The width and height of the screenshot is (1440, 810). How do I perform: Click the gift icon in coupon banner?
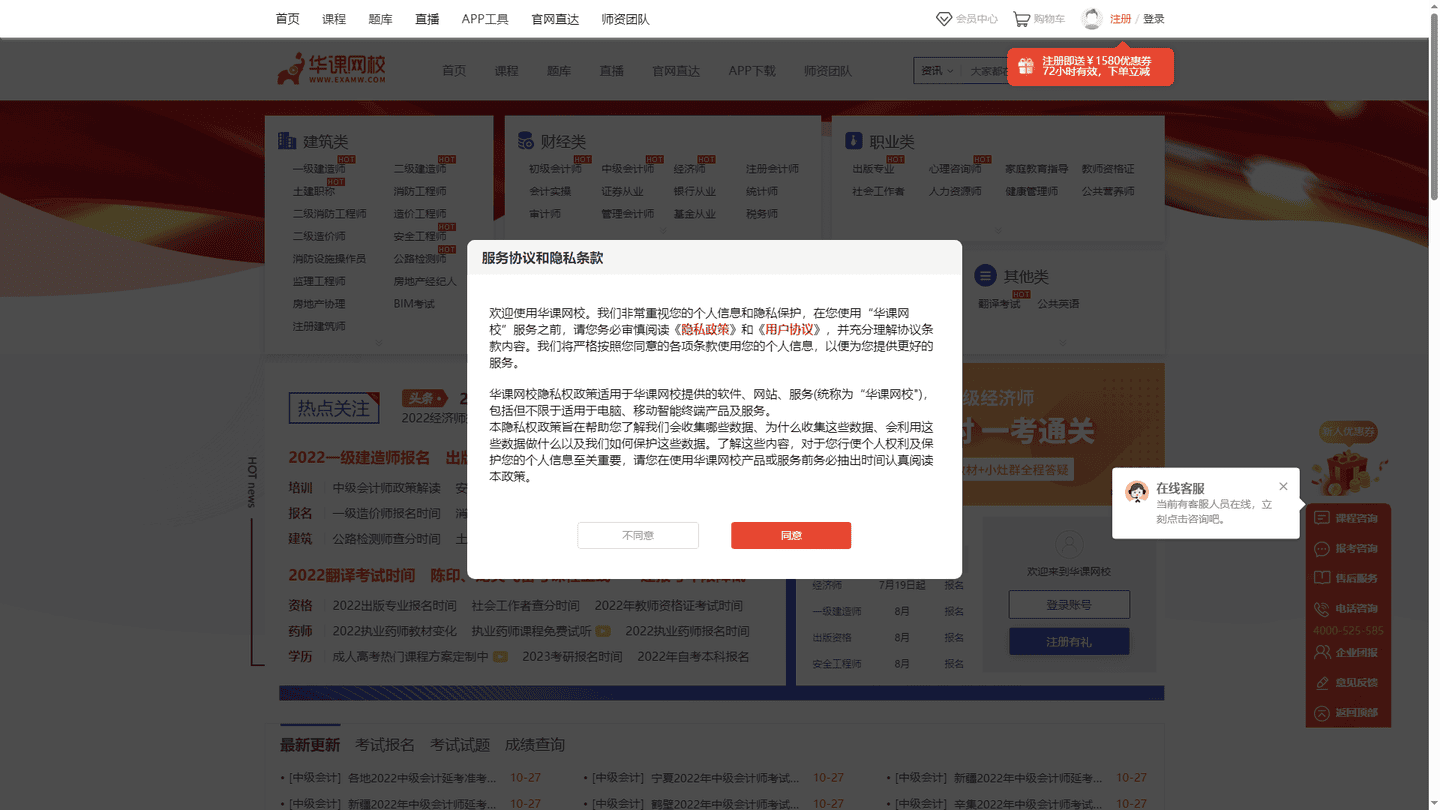click(x=1025, y=66)
